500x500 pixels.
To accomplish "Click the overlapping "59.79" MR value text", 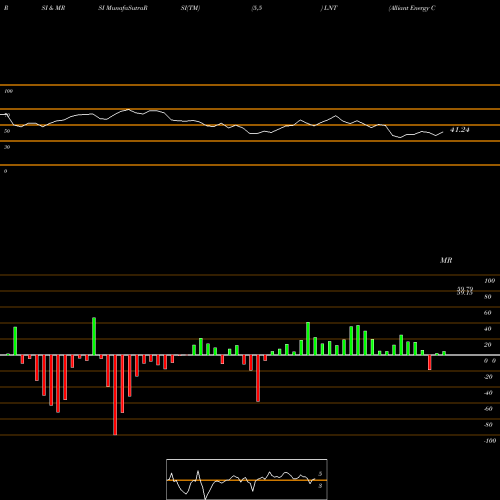I will tap(465, 289).
